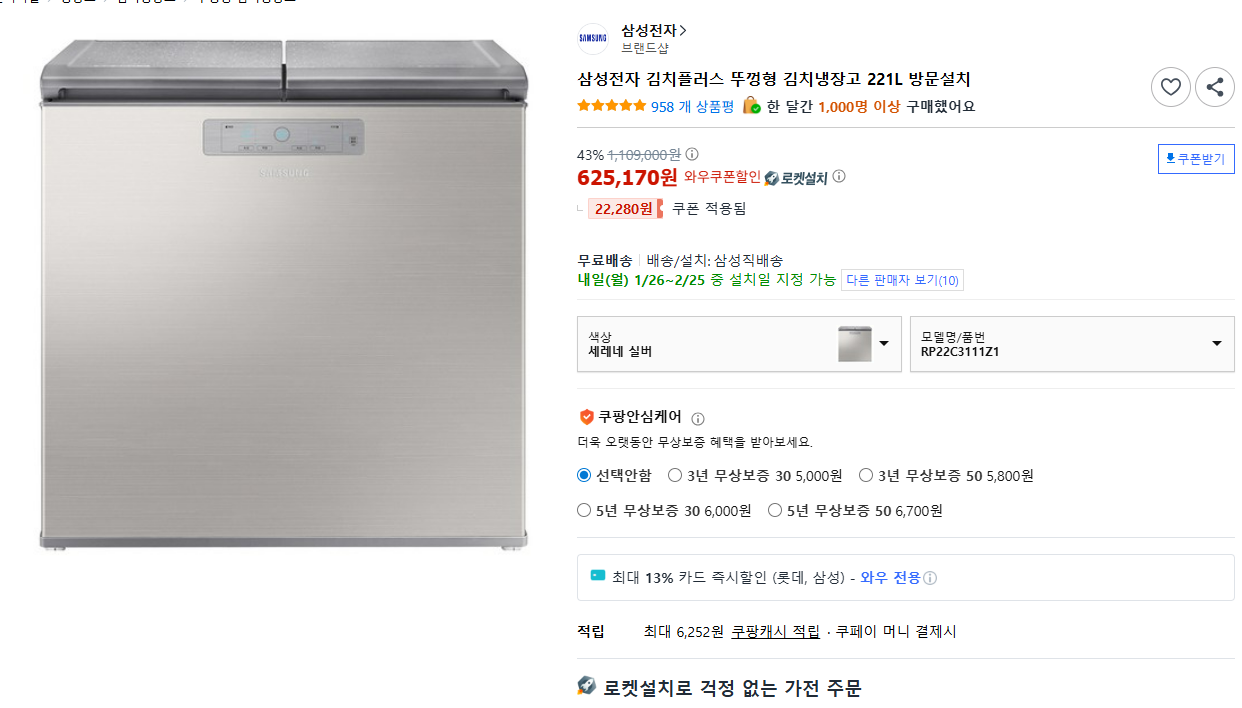Click 다른 판매자 보기(10) button
This screenshot has width=1242, height=708.
coord(902,280)
